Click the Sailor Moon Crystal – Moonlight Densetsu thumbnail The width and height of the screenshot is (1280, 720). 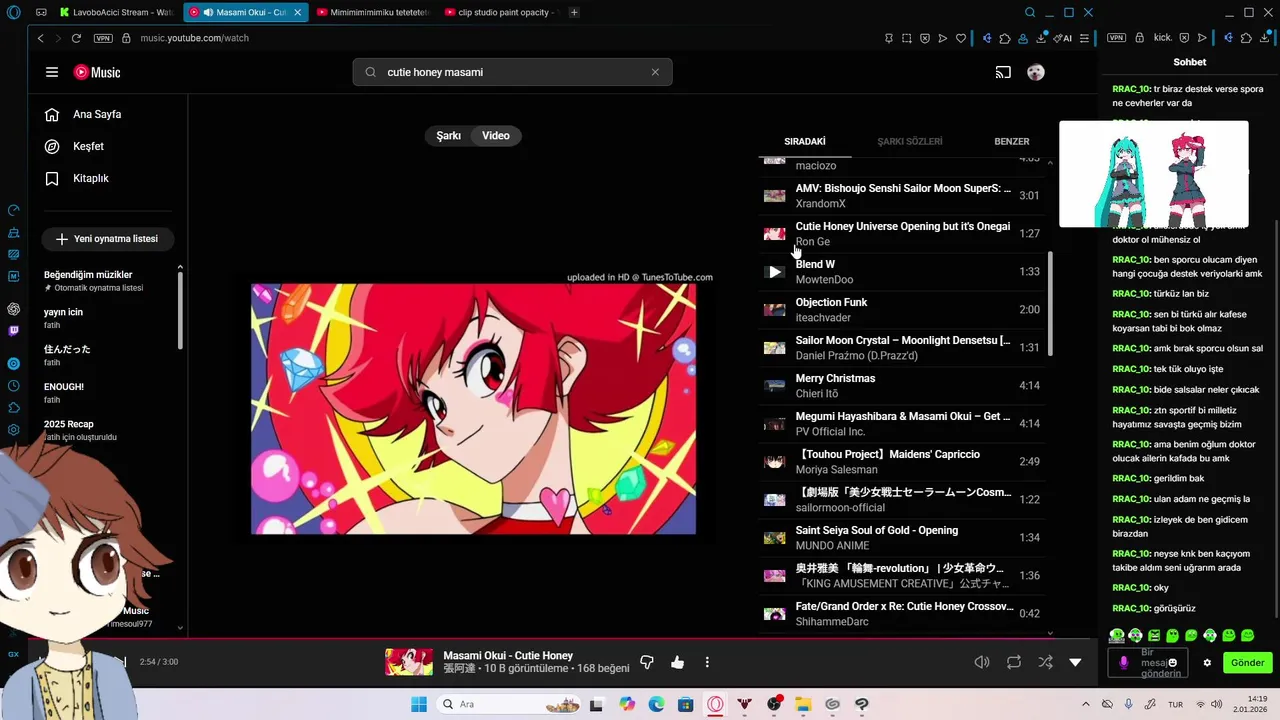pyautogui.click(x=774, y=348)
